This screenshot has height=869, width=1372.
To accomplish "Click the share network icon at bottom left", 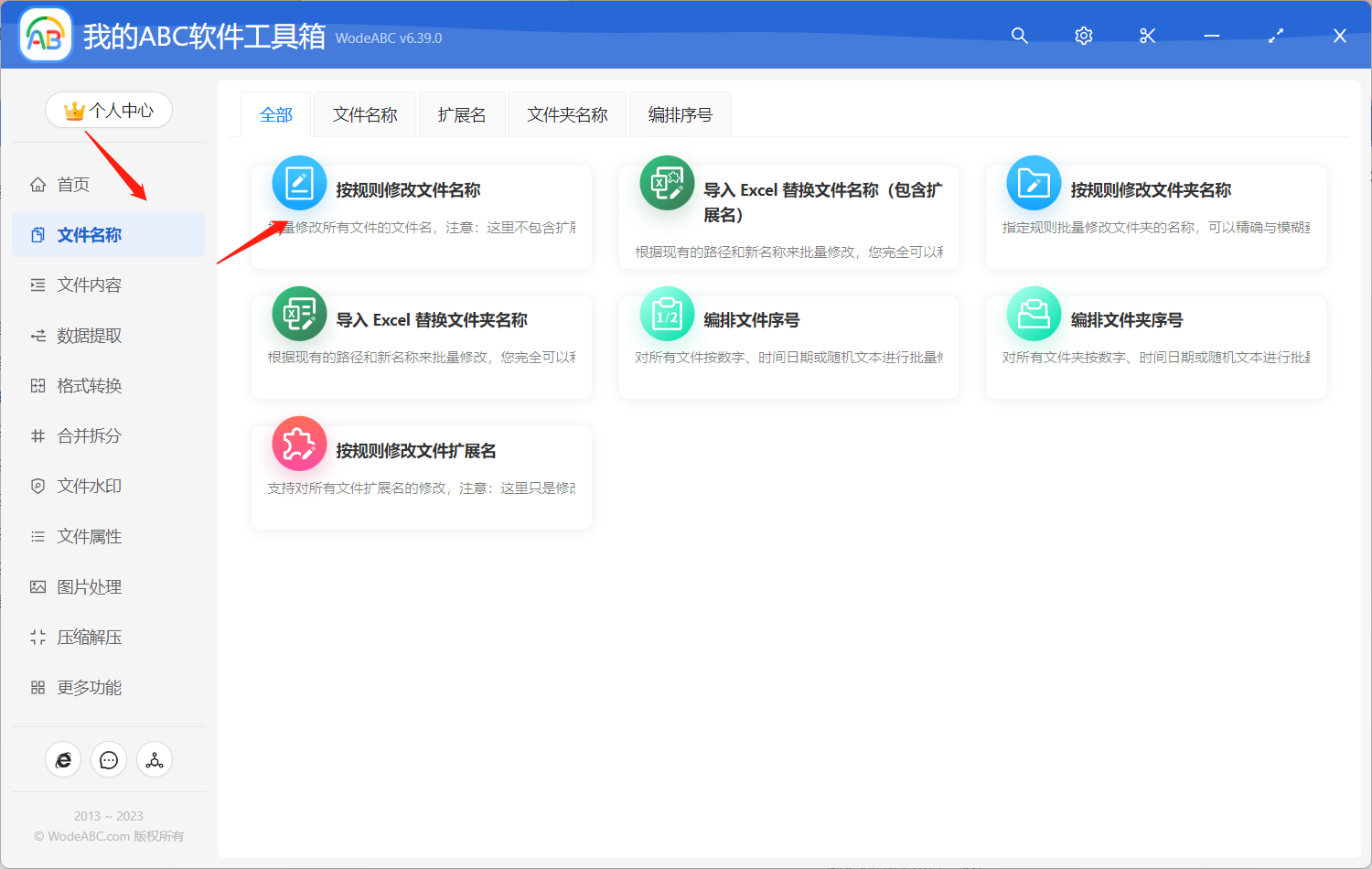I will 155,759.
